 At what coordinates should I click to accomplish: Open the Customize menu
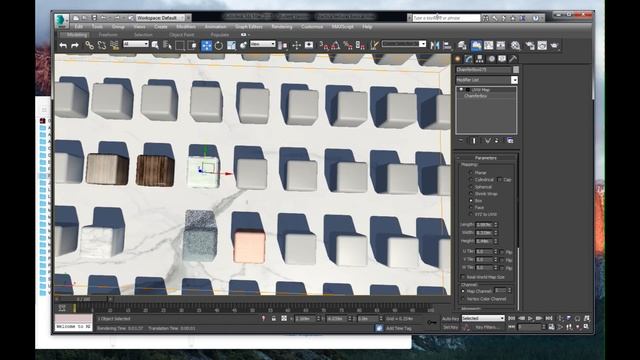pos(312,27)
